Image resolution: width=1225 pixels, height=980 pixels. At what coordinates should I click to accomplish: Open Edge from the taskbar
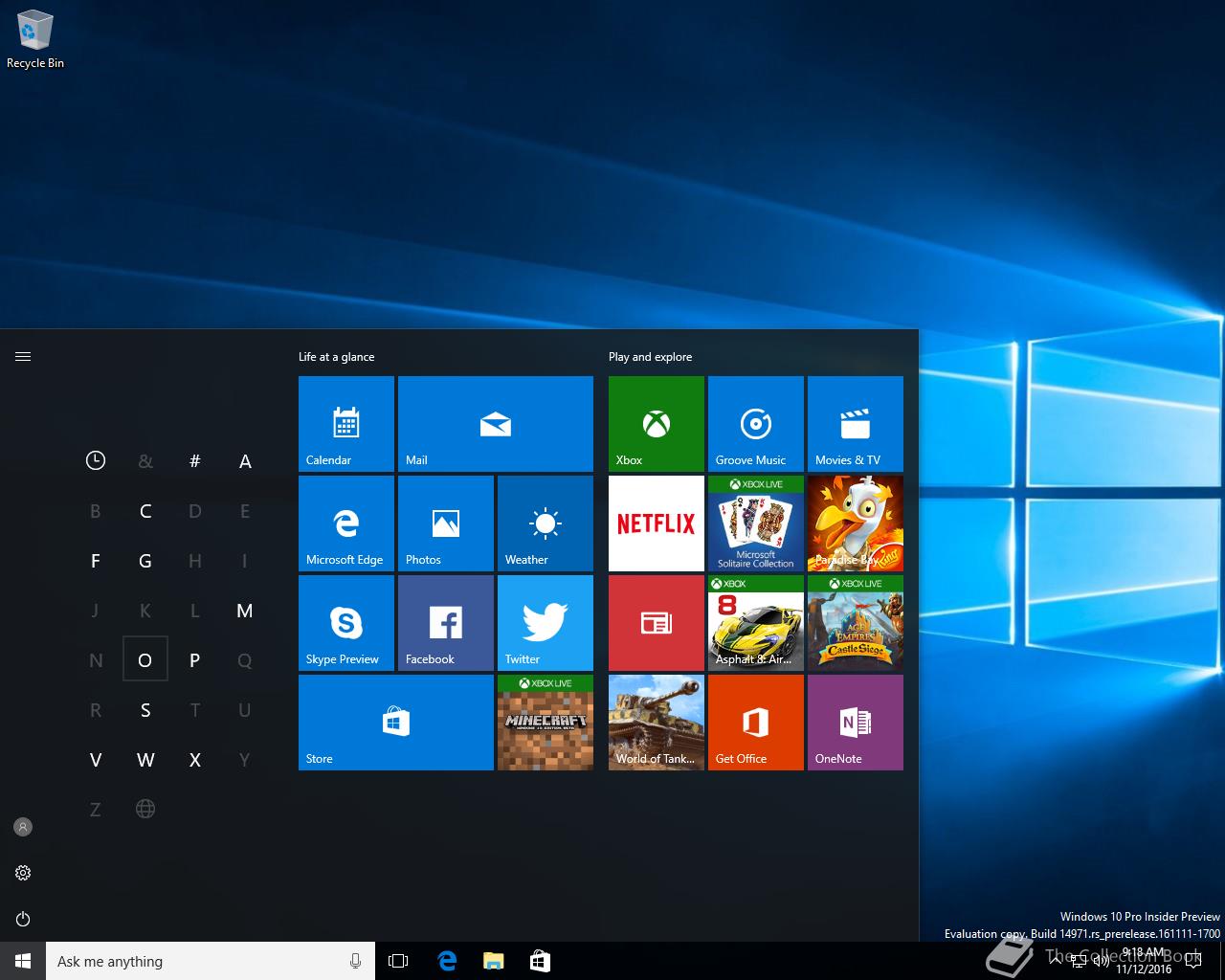coord(447,961)
